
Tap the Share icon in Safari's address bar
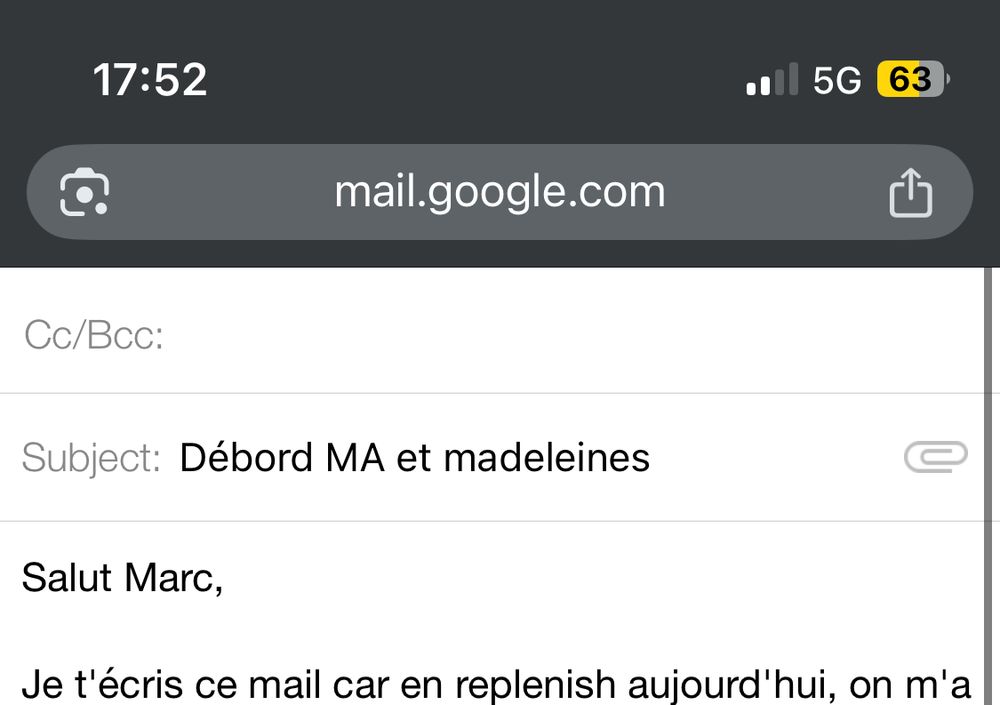coord(910,191)
